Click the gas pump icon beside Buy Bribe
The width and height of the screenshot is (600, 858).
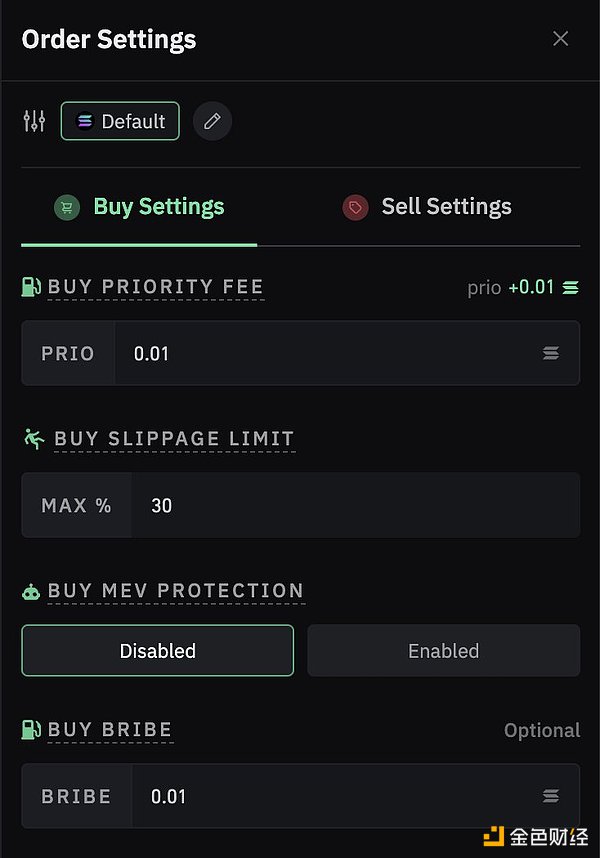coord(31,730)
